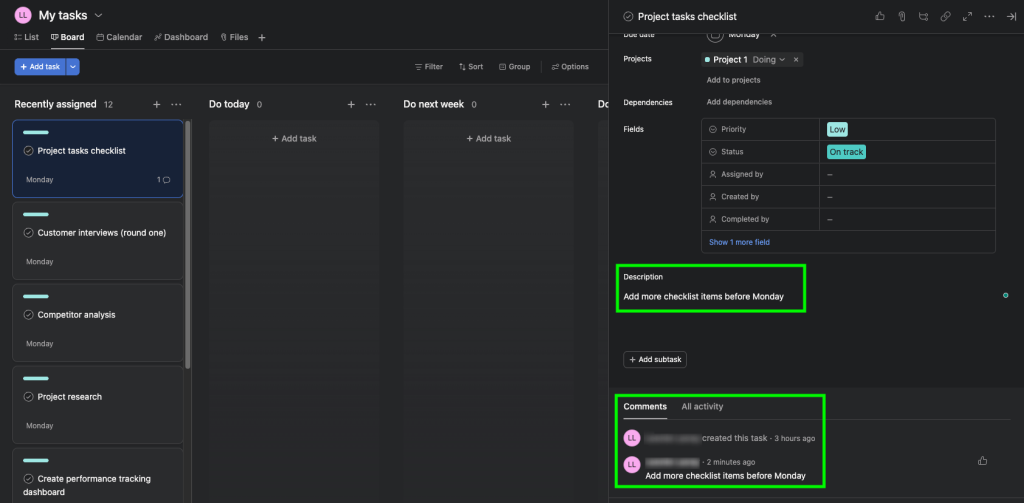The width and height of the screenshot is (1024, 503).
Task: Open the Sort options
Action: pos(471,67)
